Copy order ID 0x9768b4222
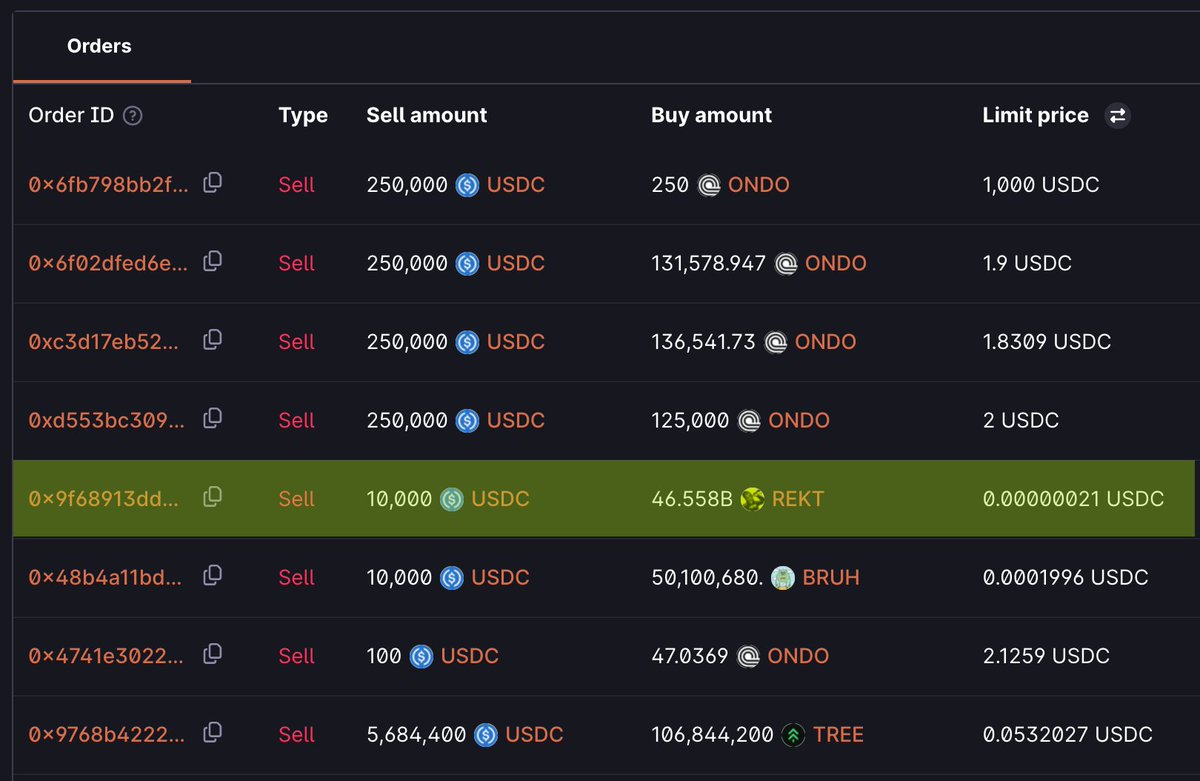This screenshot has height=781, width=1200. (212, 732)
